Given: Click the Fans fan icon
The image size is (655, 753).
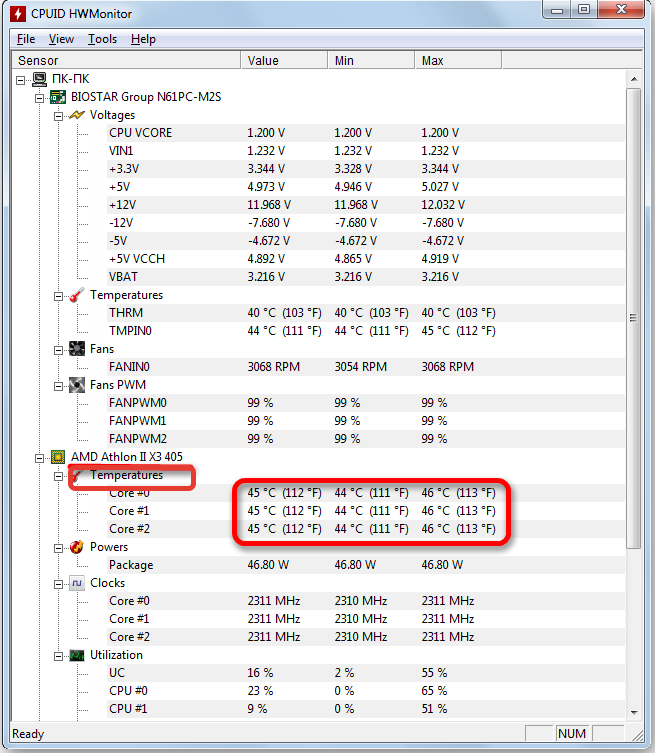Looking at the screenshot, I should pyautogui.click(x=77, y=349).
